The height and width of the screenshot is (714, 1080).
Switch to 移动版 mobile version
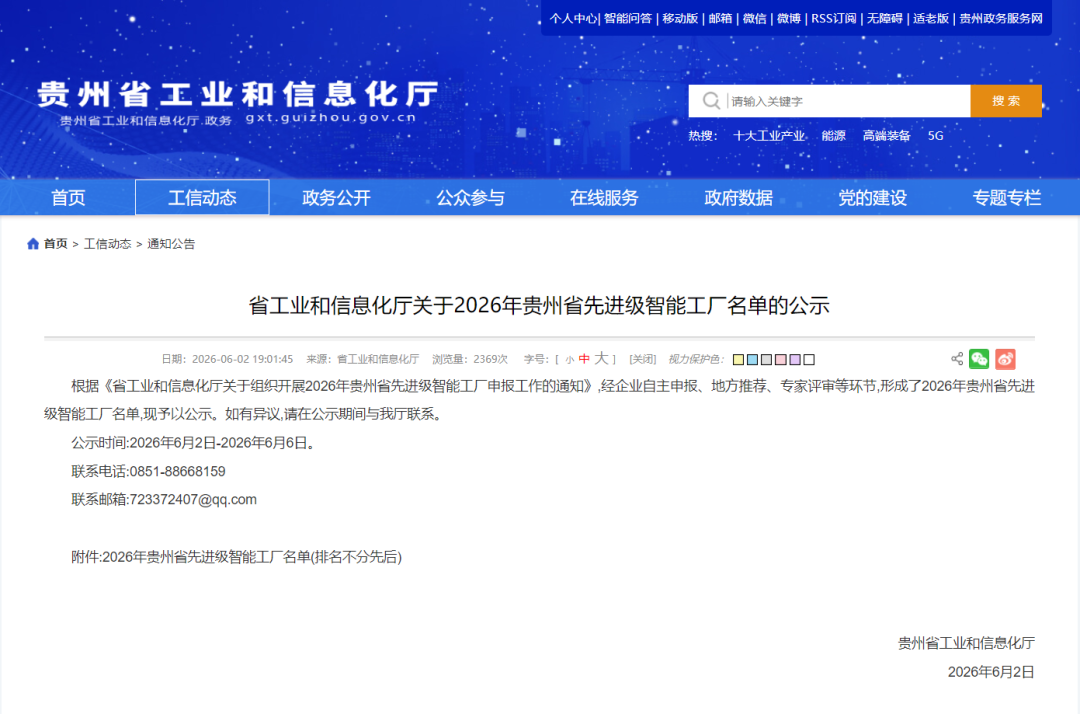pyautogui.click(x=680, y=19)
